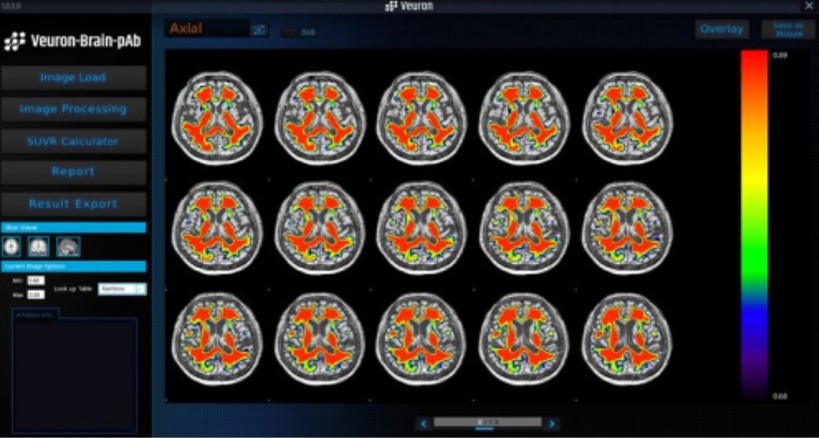The height and width of the screenshot is (438, 819).
Task: Go to previous slice page arrow
Action: (423, 424)
